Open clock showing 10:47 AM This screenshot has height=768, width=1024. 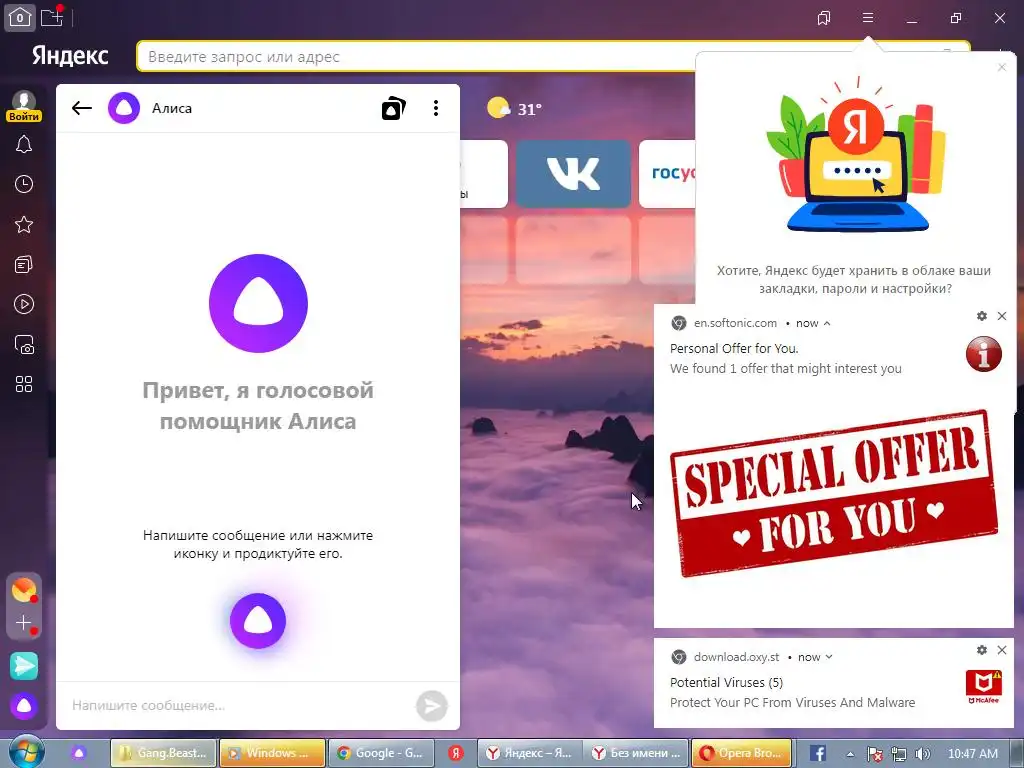[973, 754]
